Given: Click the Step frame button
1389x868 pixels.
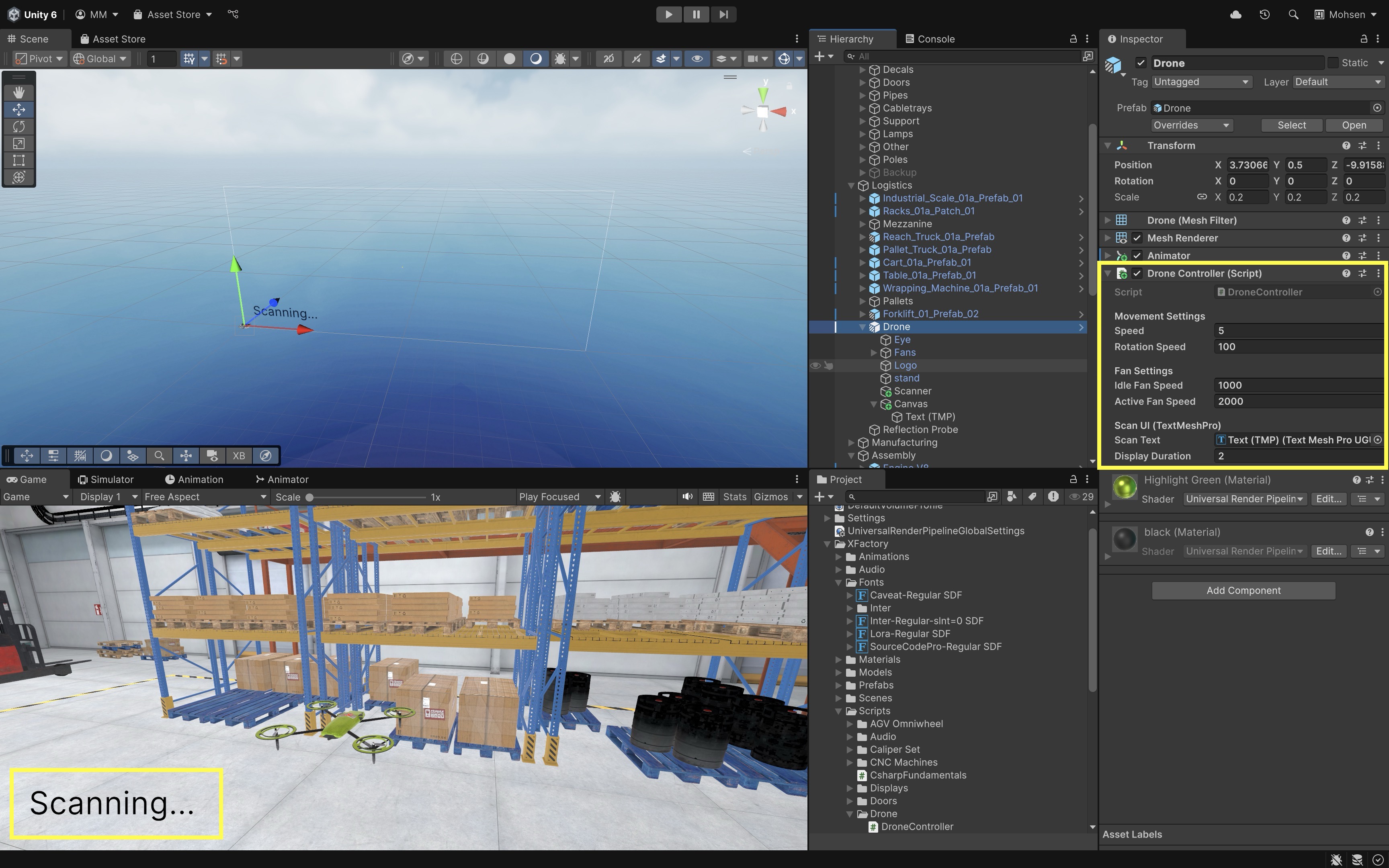Looking at the screenshot, I should (x=723, y=14).
